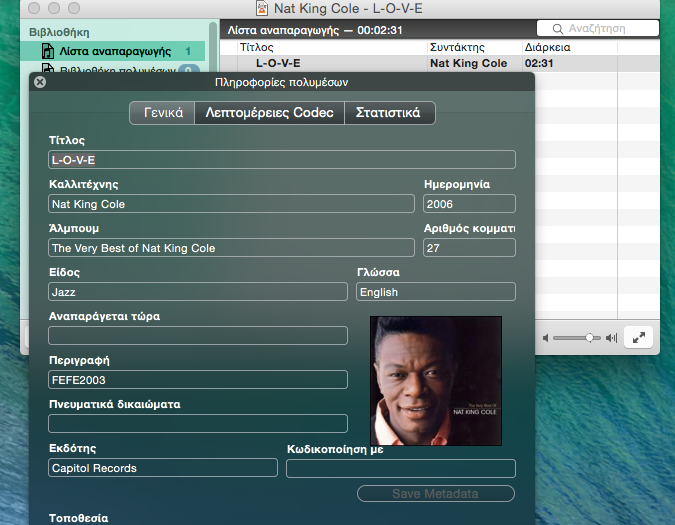Click the VLC cone icon in the title bar
The width and height of the screenshot is (675, 525).
[x=262, y=8]
